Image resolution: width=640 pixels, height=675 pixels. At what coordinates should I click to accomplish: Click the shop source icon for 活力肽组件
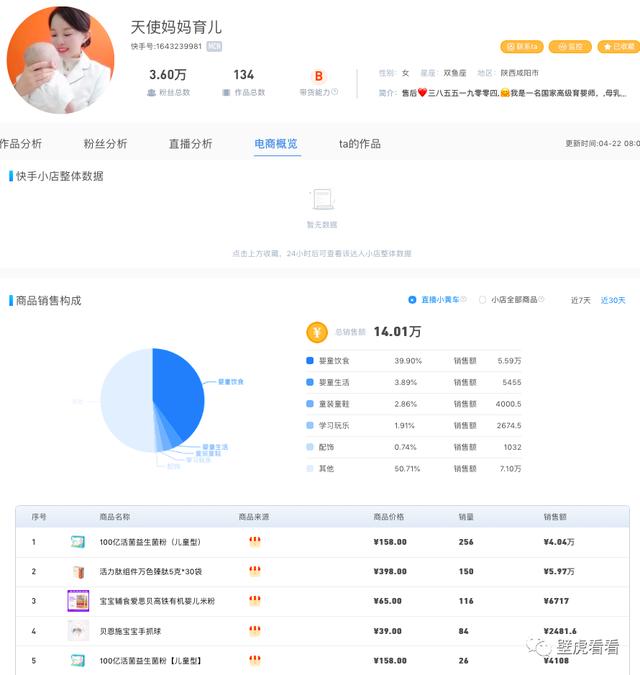tap(255, 571)
